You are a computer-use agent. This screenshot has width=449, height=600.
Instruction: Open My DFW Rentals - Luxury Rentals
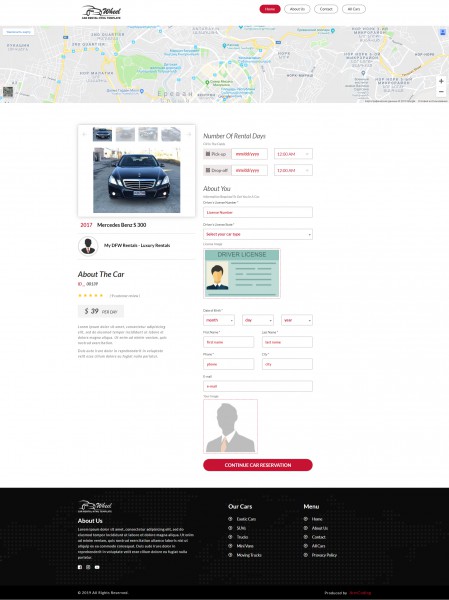pos(137,245)
